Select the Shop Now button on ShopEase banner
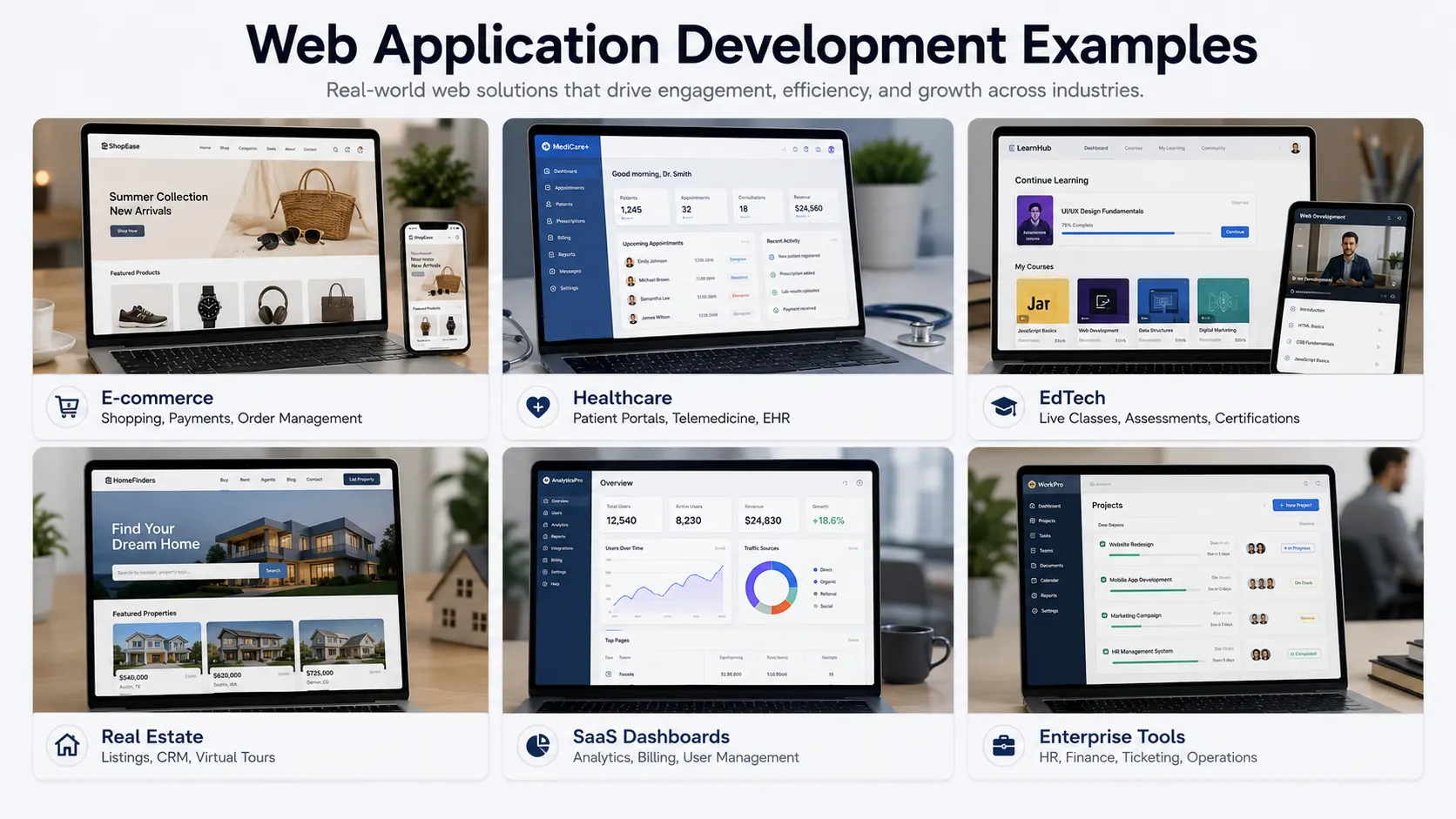This screenshot has height=819, width=1456. click(127, 231)
